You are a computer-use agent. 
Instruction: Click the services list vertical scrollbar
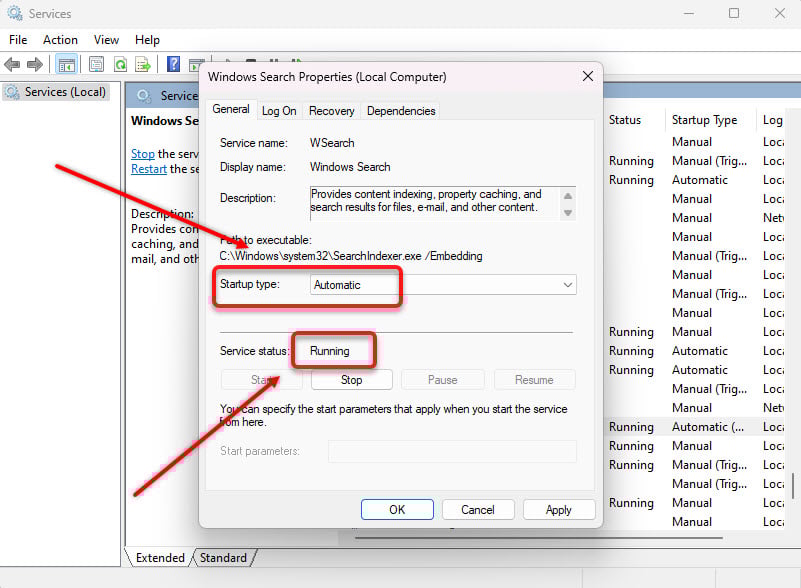click(x=793, y=485)
